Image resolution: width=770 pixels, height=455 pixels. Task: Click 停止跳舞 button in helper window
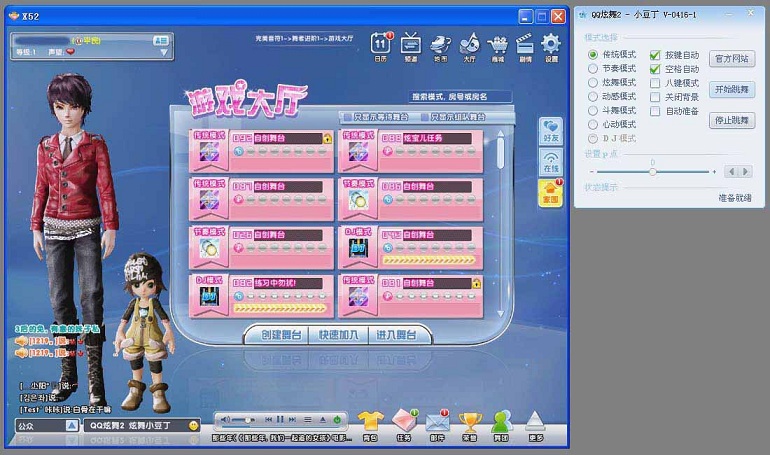coord(732,120)
